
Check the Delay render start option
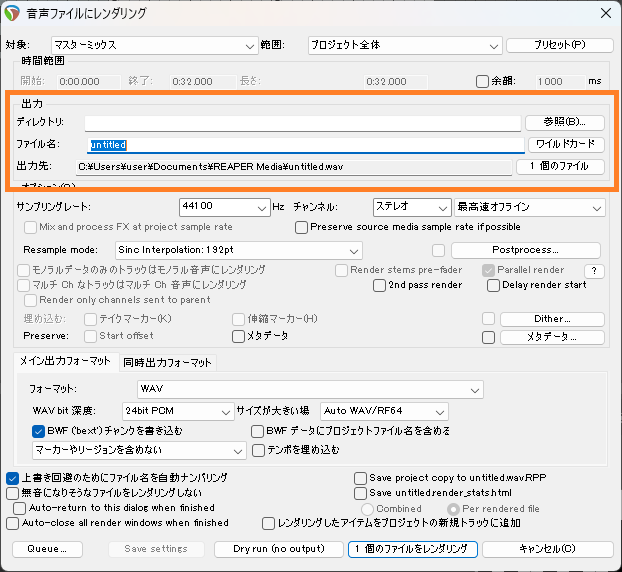(x=494, y=285)
